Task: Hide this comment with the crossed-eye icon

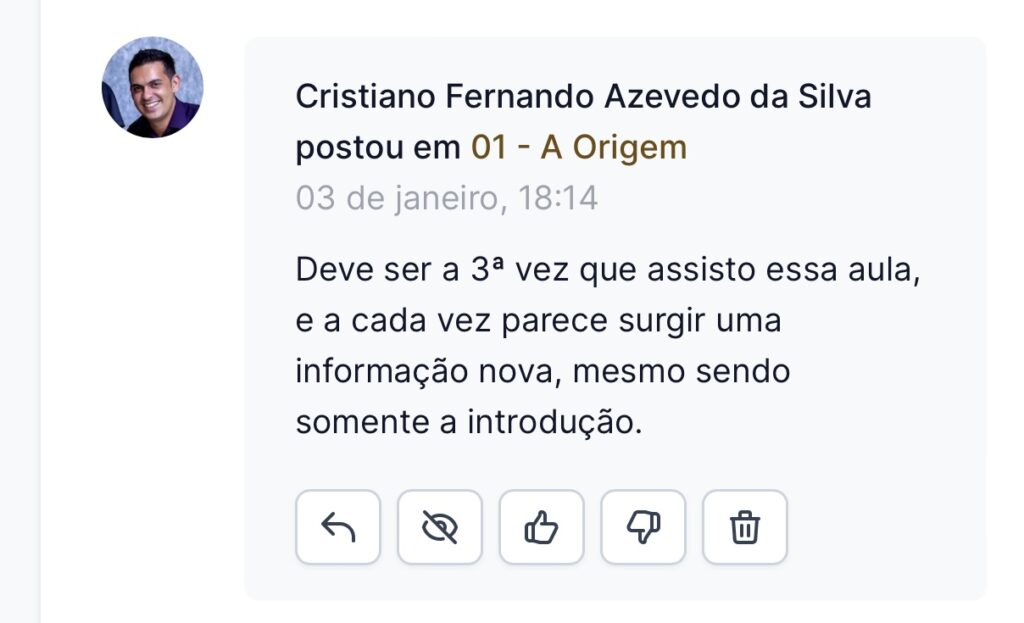Action: (x=440, y=527)
